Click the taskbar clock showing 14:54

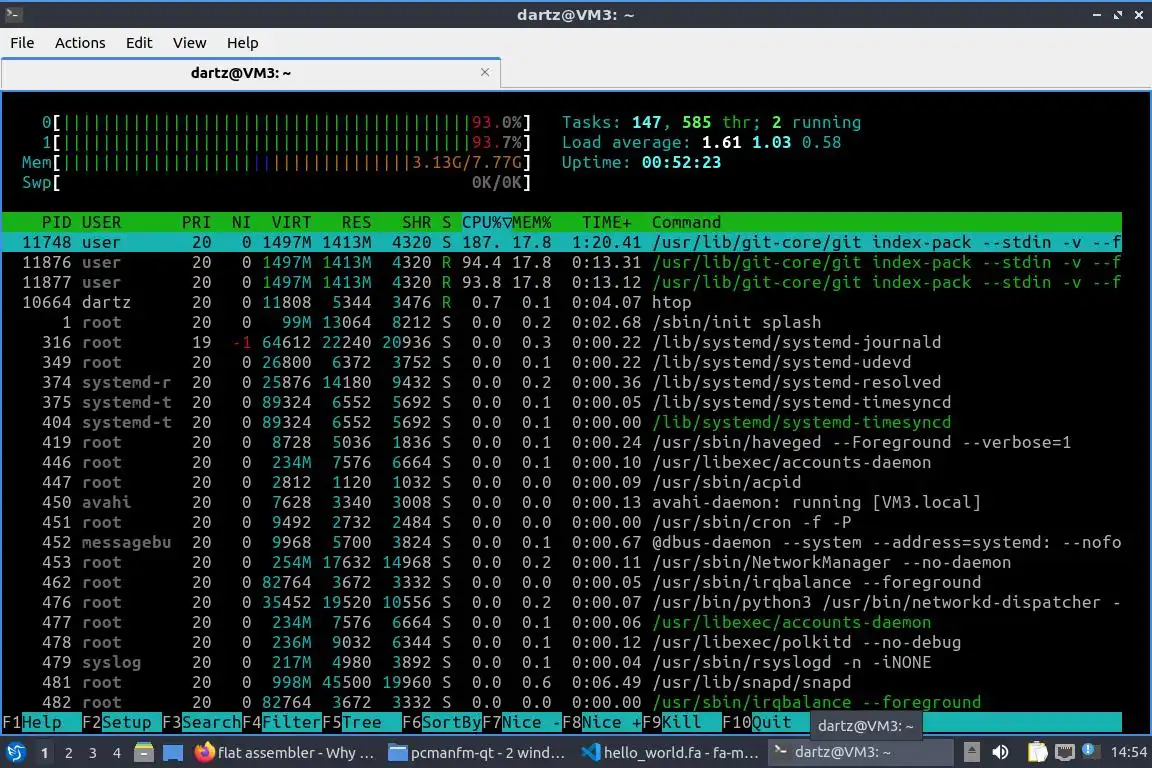1128,752
